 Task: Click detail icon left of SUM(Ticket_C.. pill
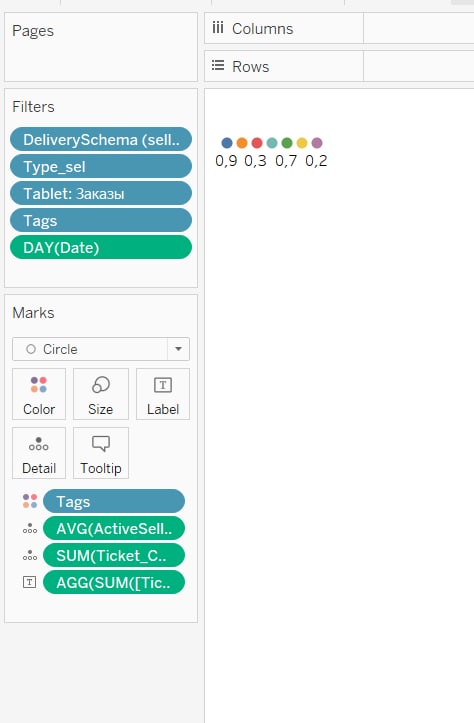click(30, 556)
